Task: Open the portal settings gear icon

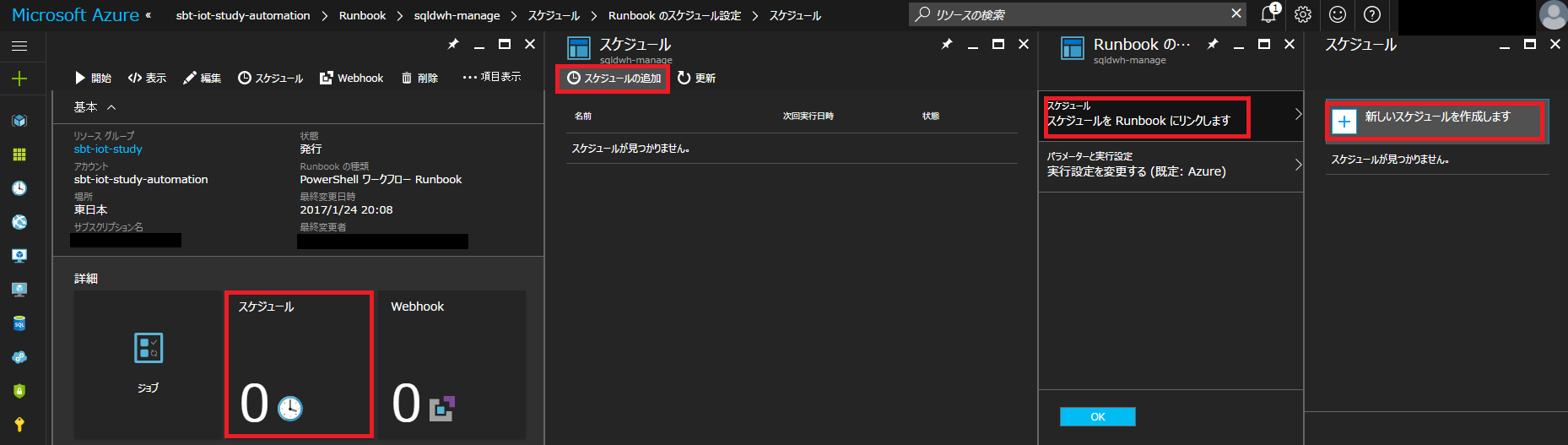Action: coord(1303,14)
